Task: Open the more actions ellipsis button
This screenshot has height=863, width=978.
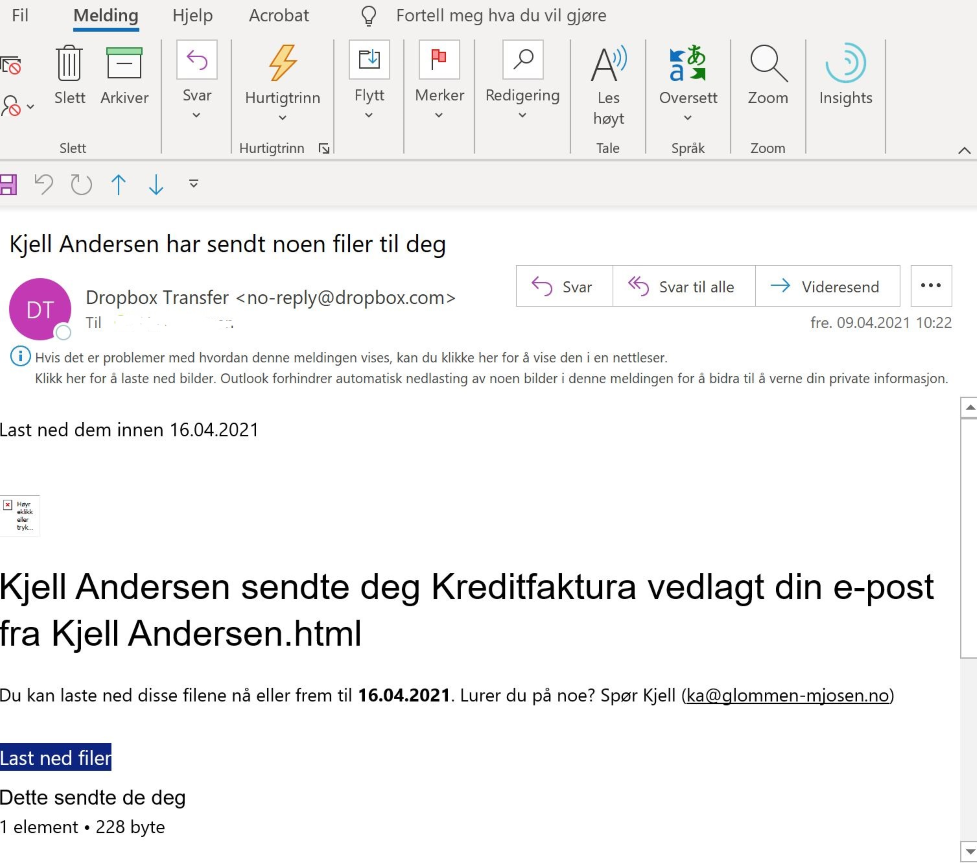Action: [x=931, y=286]
